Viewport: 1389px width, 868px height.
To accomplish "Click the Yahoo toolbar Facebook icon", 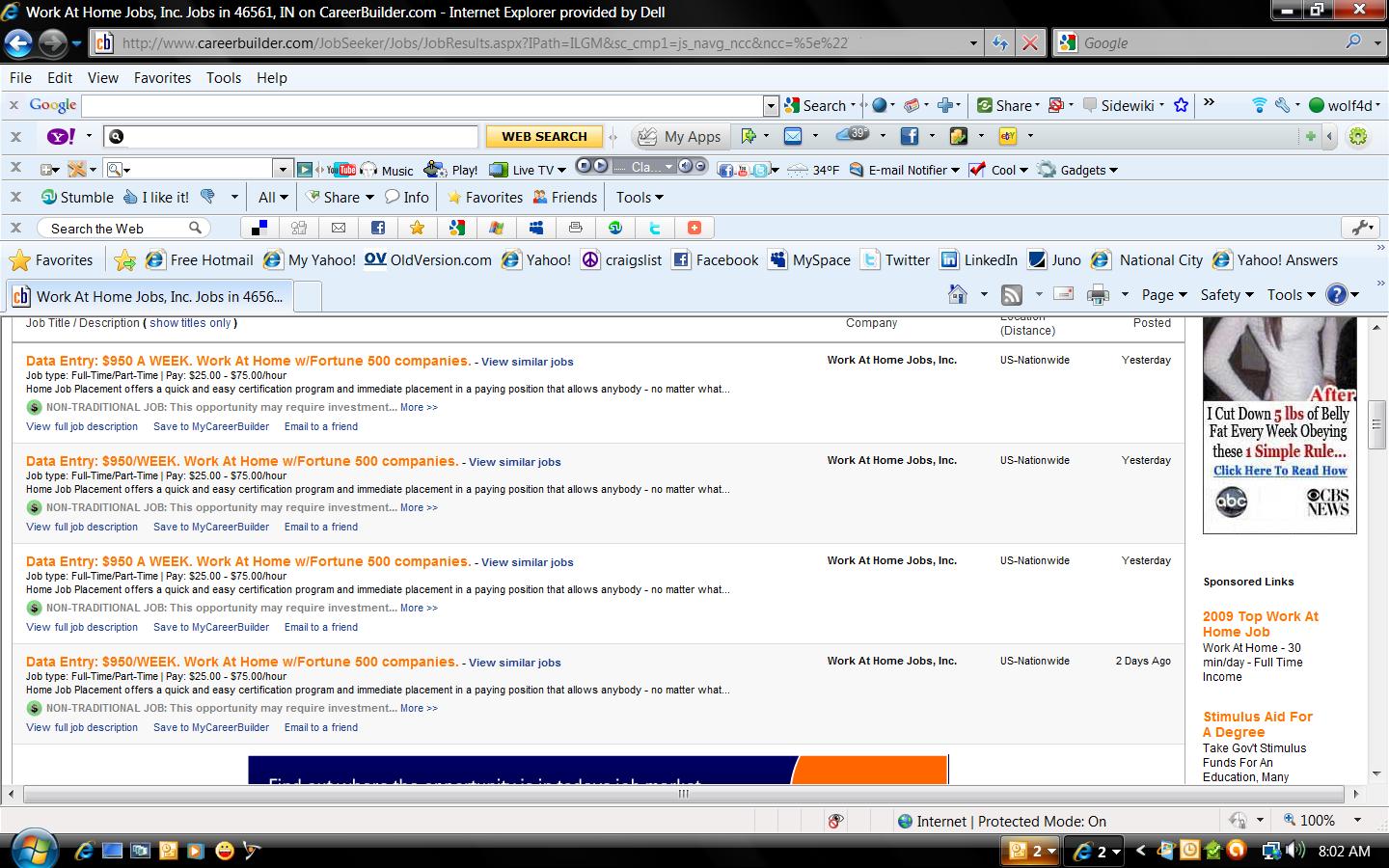I will point(910,136).
